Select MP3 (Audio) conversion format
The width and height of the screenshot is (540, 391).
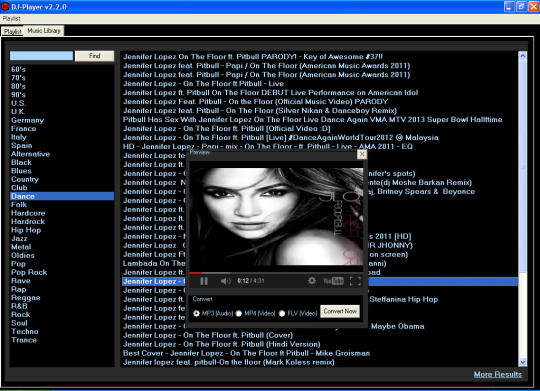[196, 313]
